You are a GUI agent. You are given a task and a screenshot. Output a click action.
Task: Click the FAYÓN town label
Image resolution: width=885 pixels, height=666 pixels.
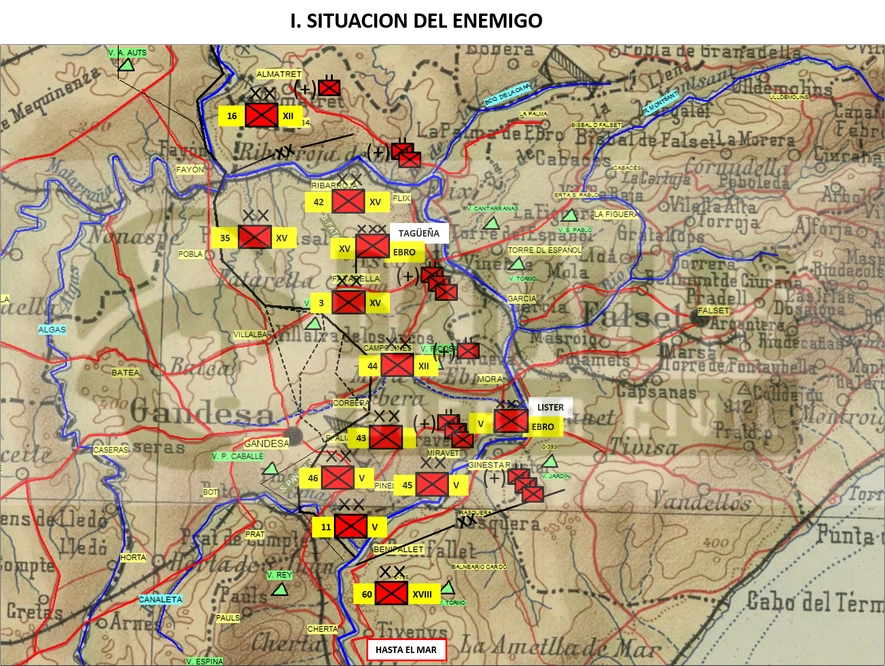pyautogui.click(x=190, y=169)
